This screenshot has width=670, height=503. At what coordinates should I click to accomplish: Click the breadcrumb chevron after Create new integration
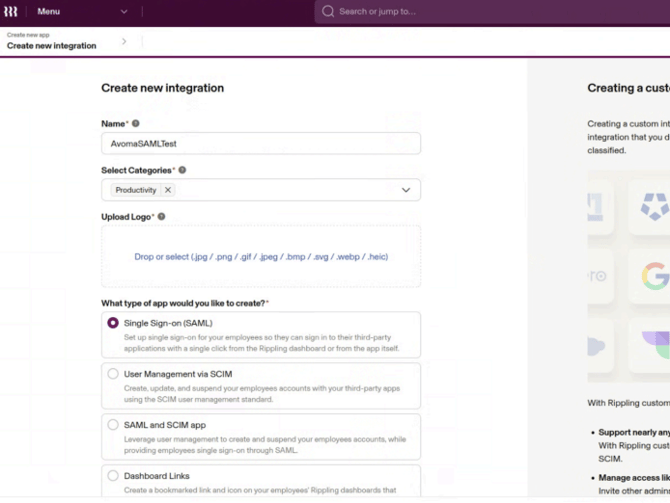coord(124,41)
